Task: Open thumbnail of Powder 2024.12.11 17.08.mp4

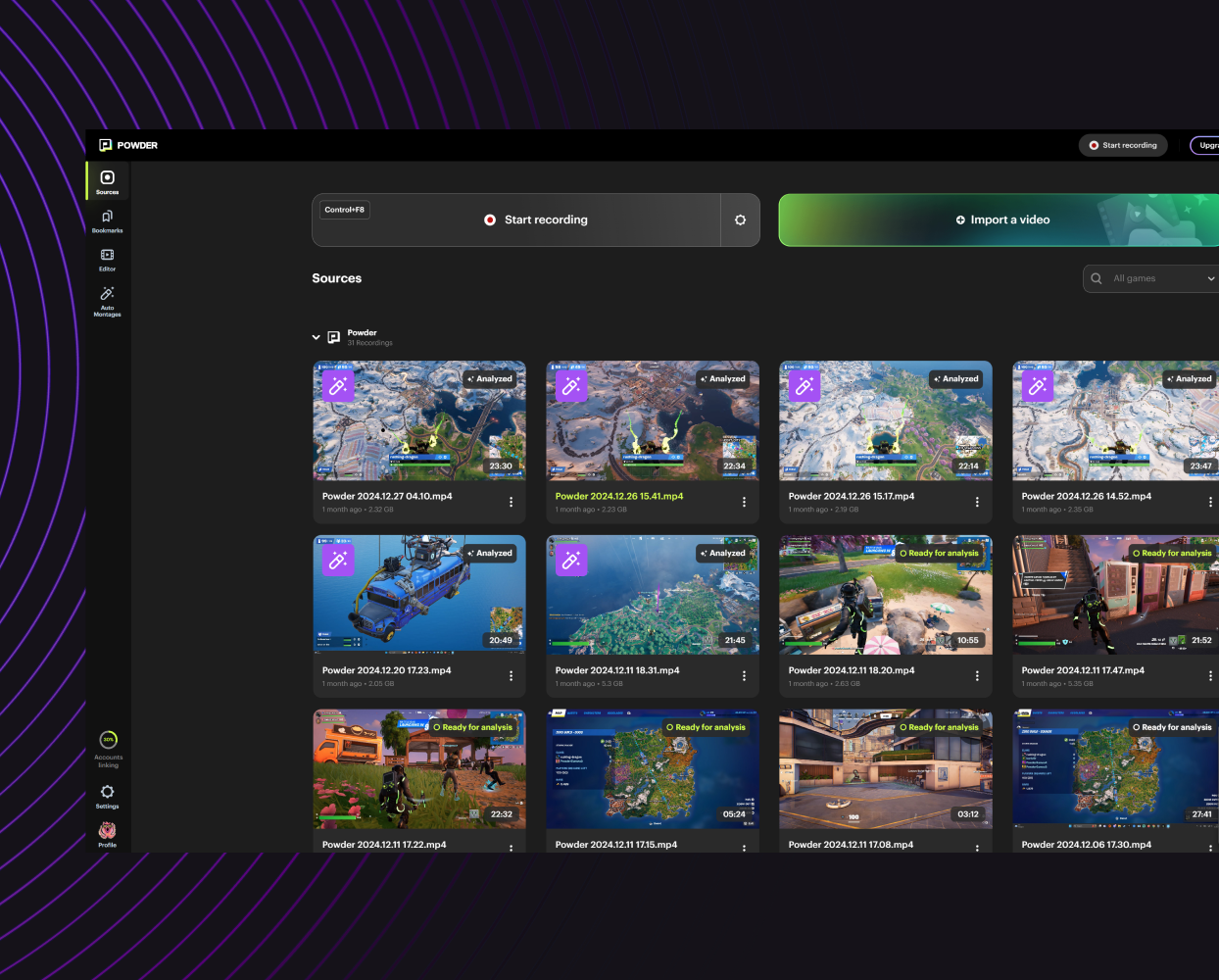Action: 886,769
